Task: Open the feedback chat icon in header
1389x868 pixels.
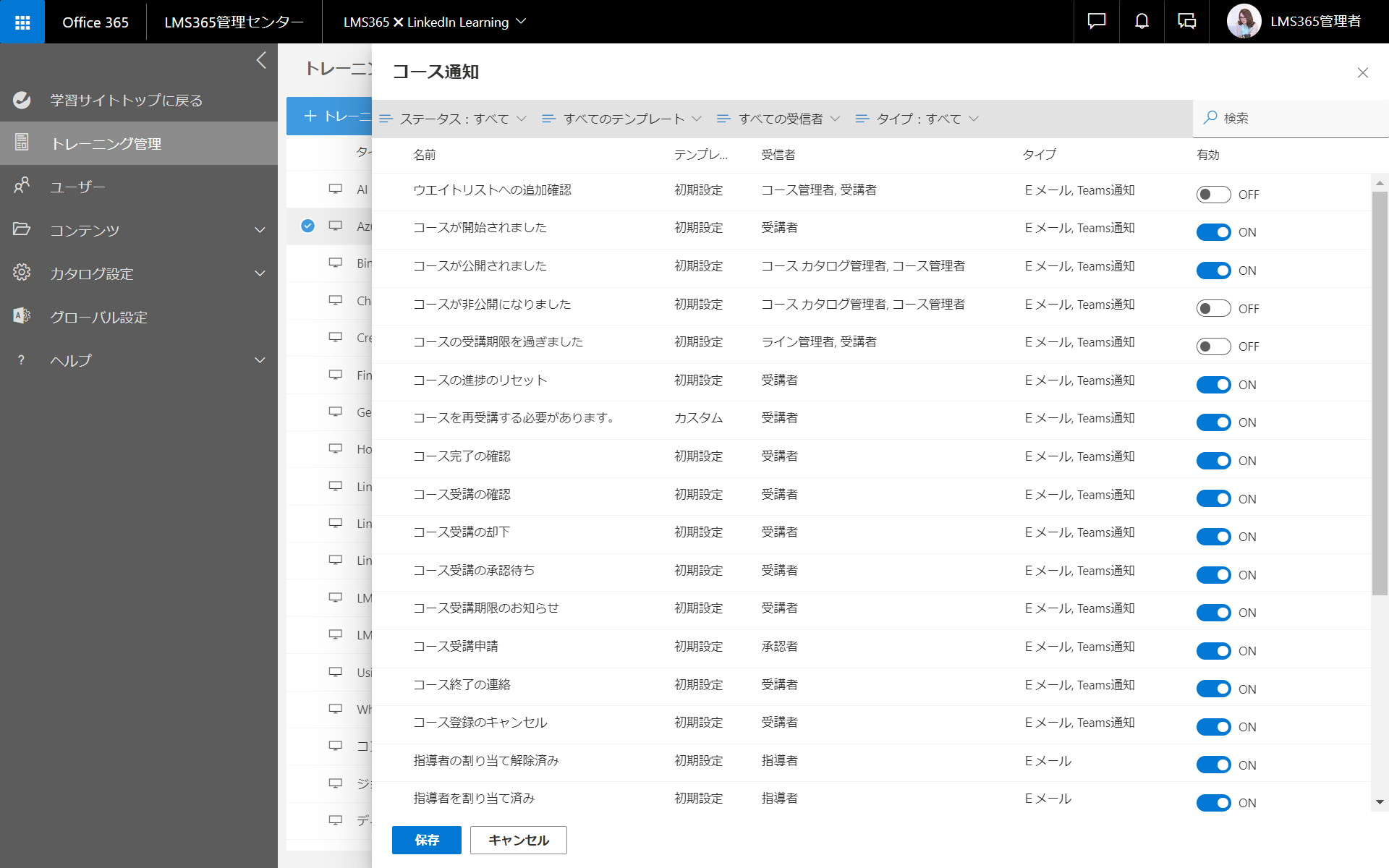Action: click(1097, 22)
